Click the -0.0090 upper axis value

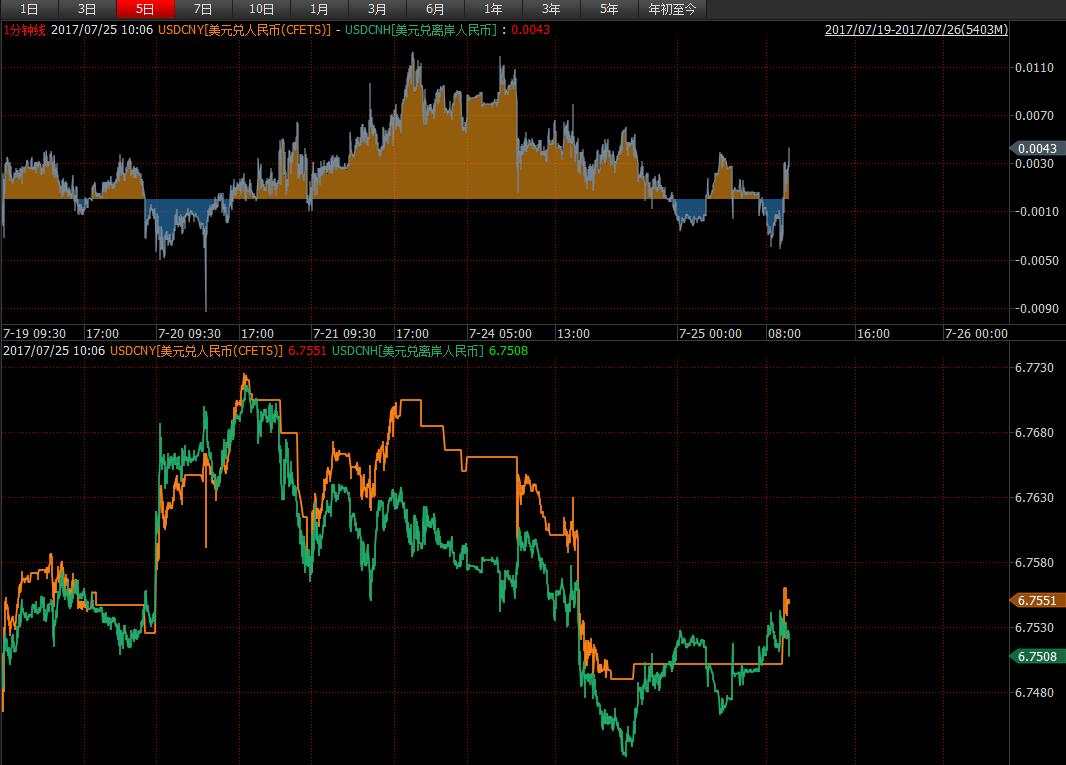[x=1035, y=309]
